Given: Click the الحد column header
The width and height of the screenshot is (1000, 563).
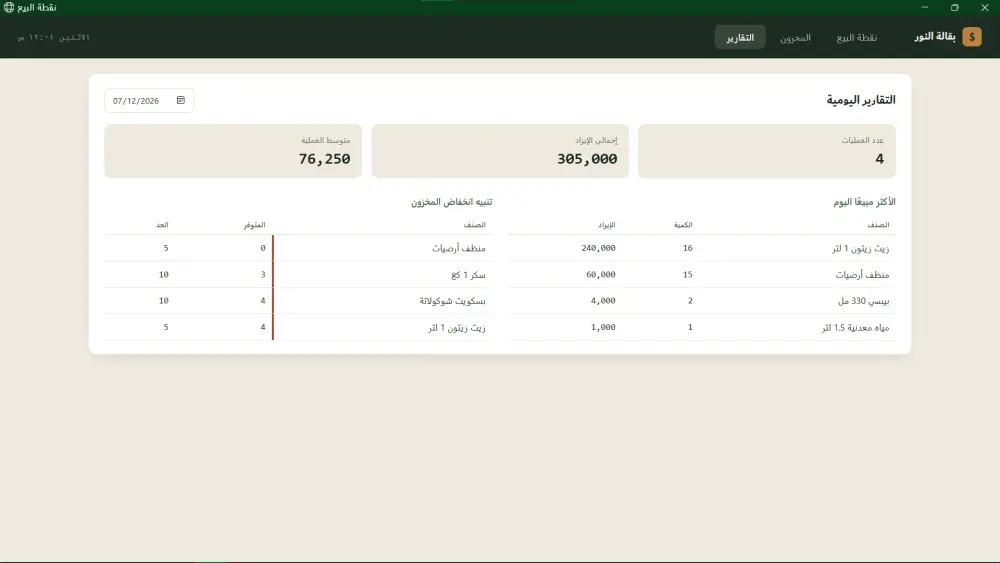Looking at the screenshot, I should point(162,224).
